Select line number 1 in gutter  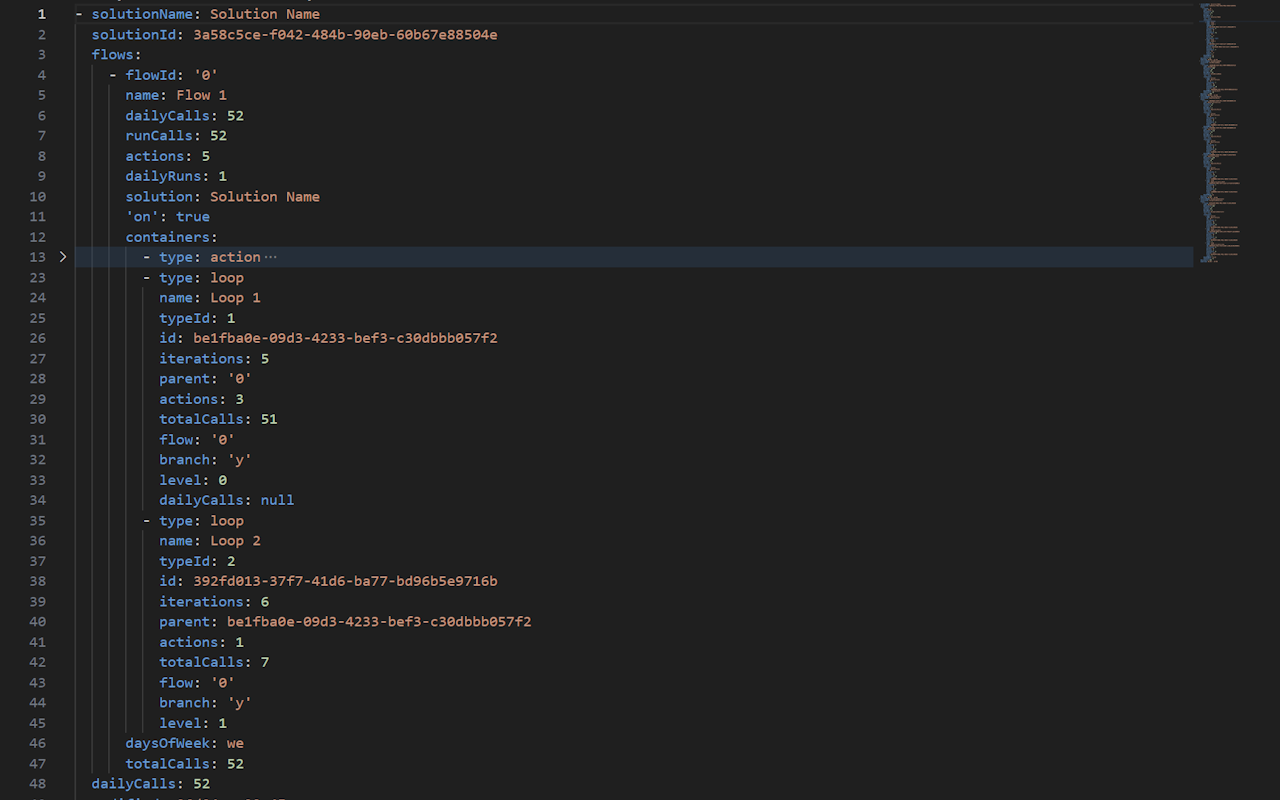click(41, 15)
